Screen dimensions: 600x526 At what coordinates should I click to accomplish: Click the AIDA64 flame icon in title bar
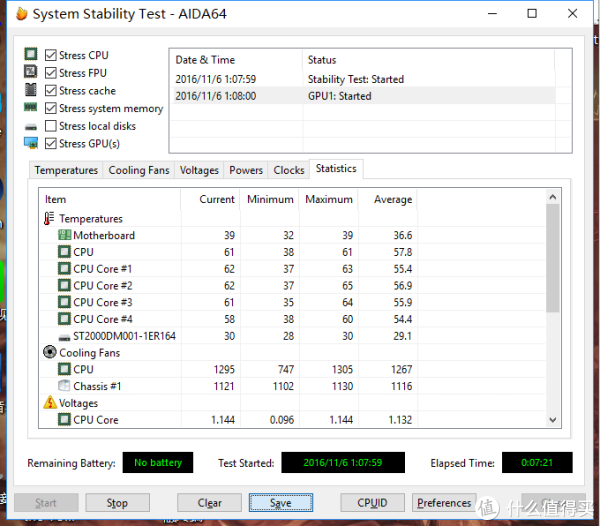[x=21, y=14]
